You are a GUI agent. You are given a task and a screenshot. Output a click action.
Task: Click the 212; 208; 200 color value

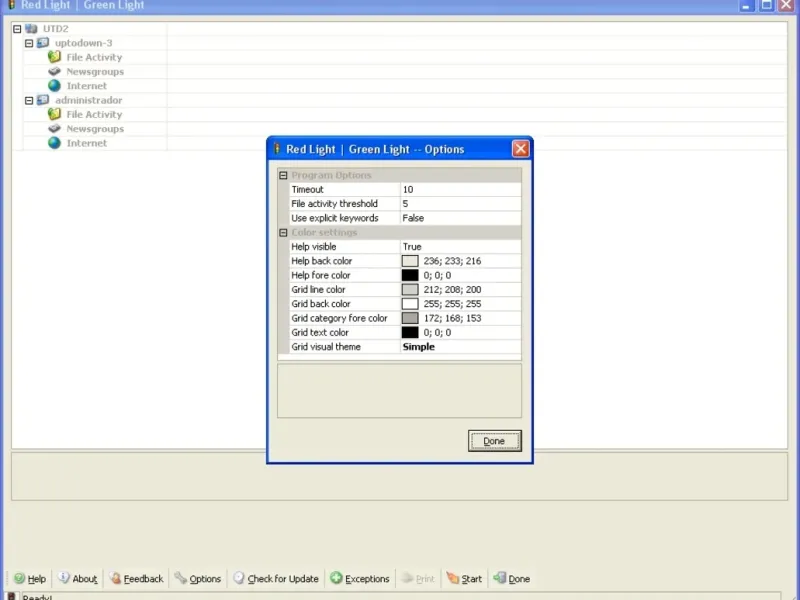(x=452, y=289)
